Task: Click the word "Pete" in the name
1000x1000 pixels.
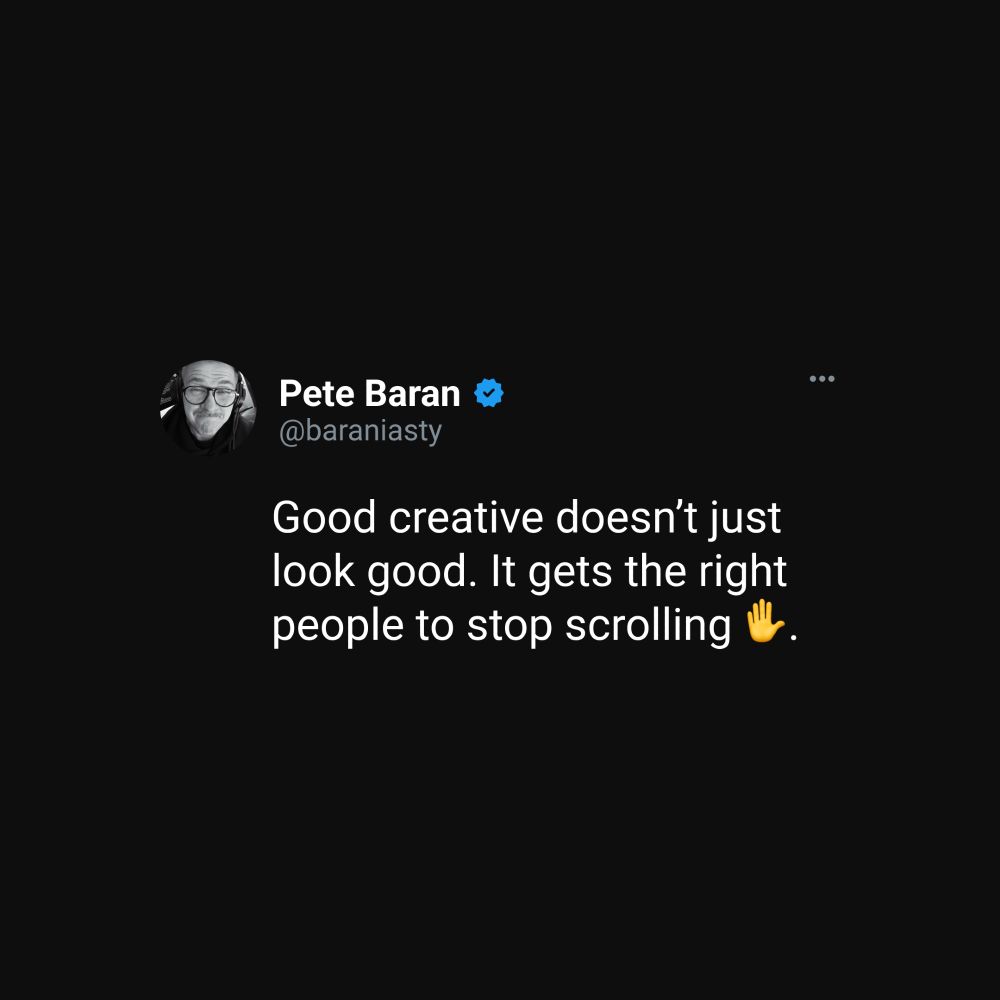Action: [316, 393]
